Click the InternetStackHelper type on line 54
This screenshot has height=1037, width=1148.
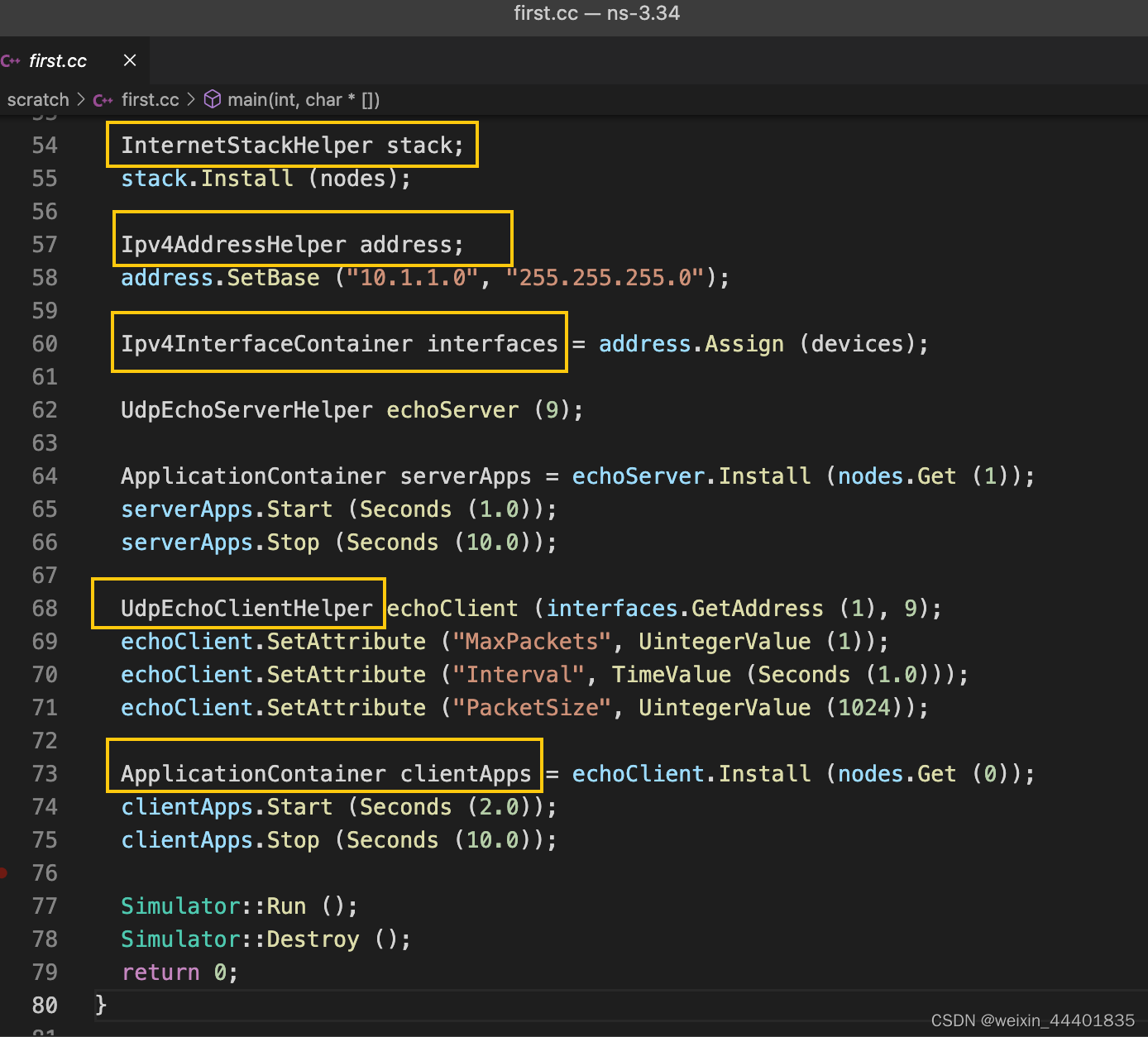click(x=246, y=146)
